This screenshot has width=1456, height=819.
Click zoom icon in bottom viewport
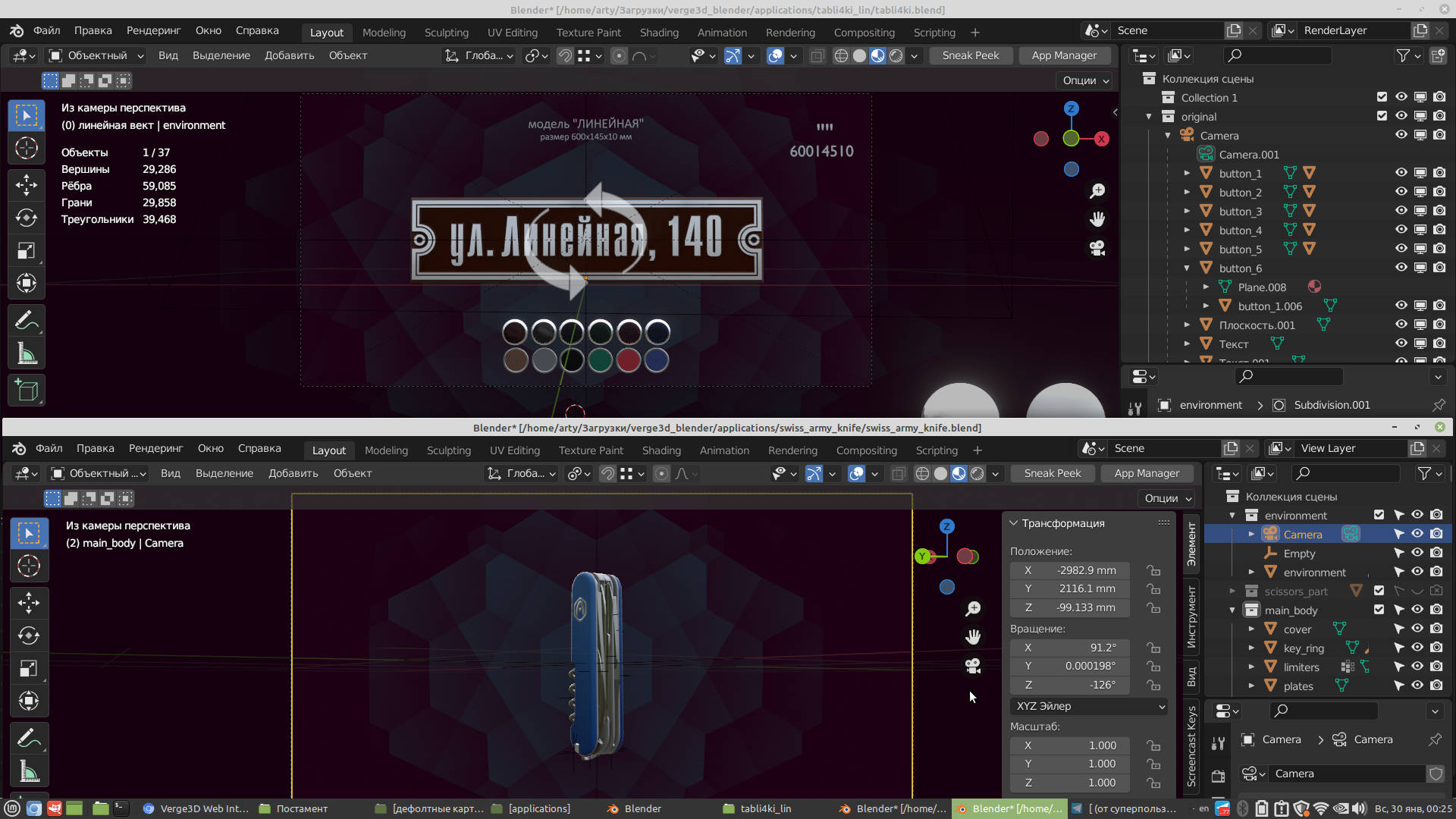pyautogui.click(x=973, y=608)
